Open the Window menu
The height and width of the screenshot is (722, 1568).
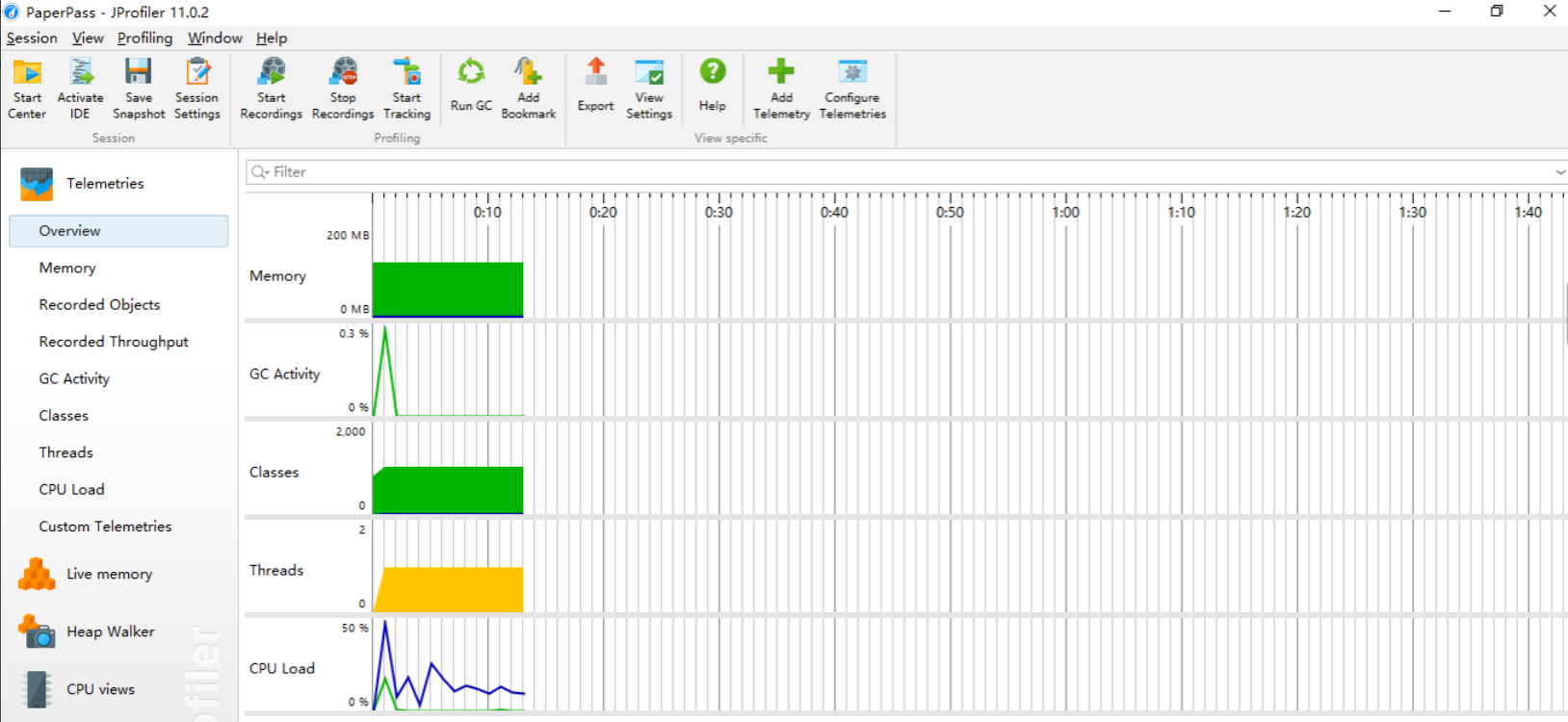click(215, 39)
